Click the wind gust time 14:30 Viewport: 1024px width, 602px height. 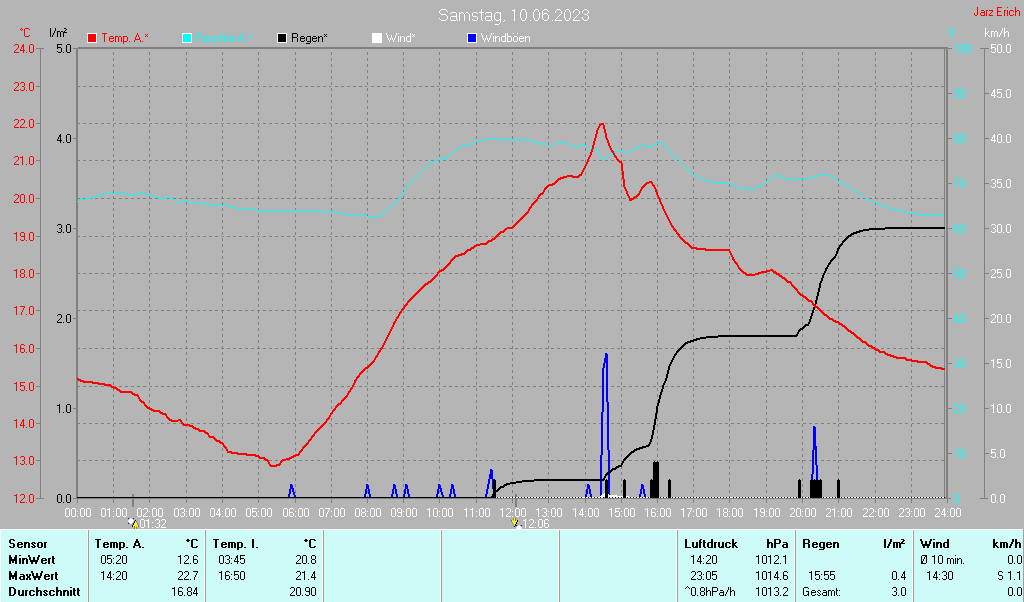click(940, 577)
